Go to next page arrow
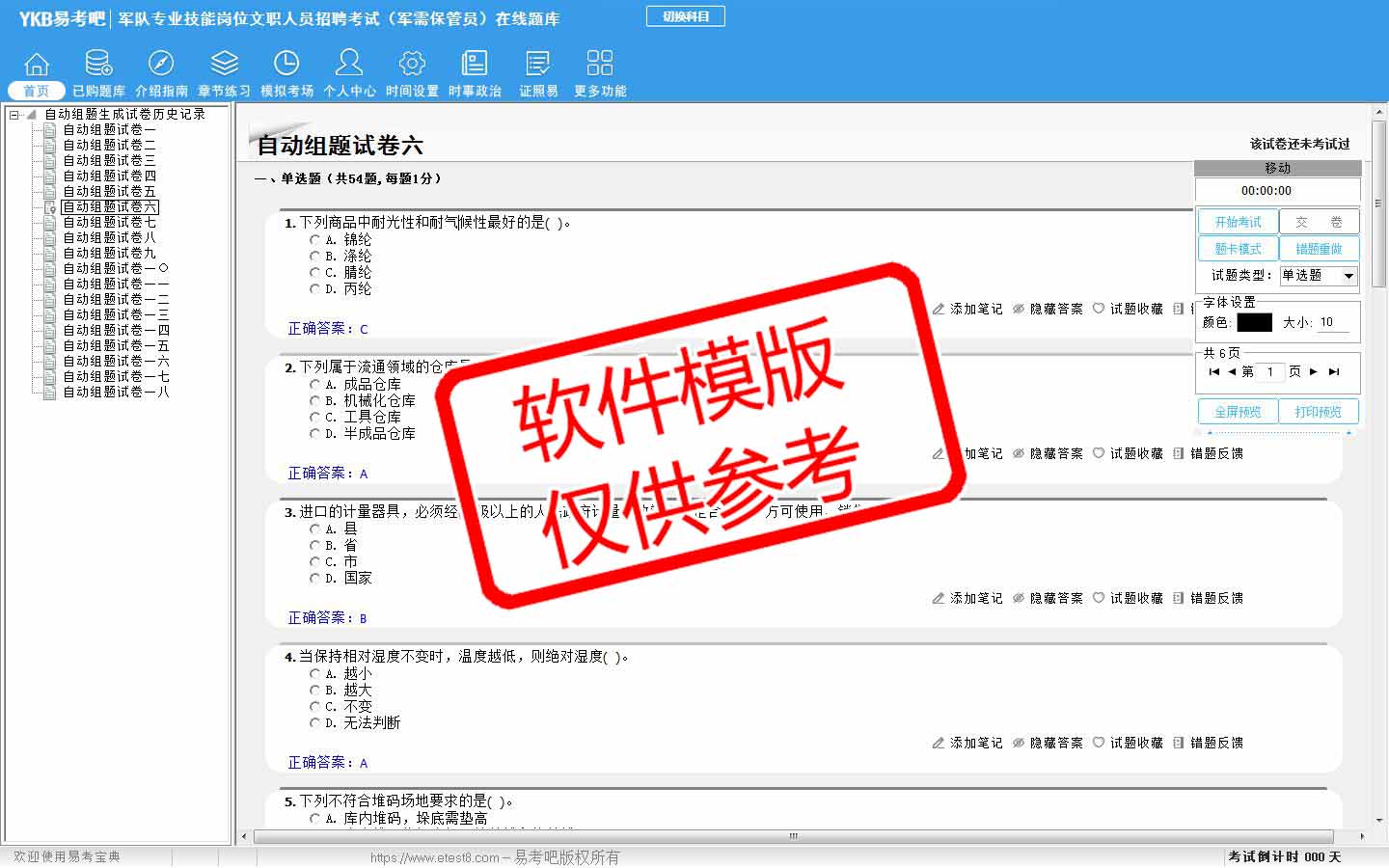The image size is (1389, 868). tap(1314, 371)
